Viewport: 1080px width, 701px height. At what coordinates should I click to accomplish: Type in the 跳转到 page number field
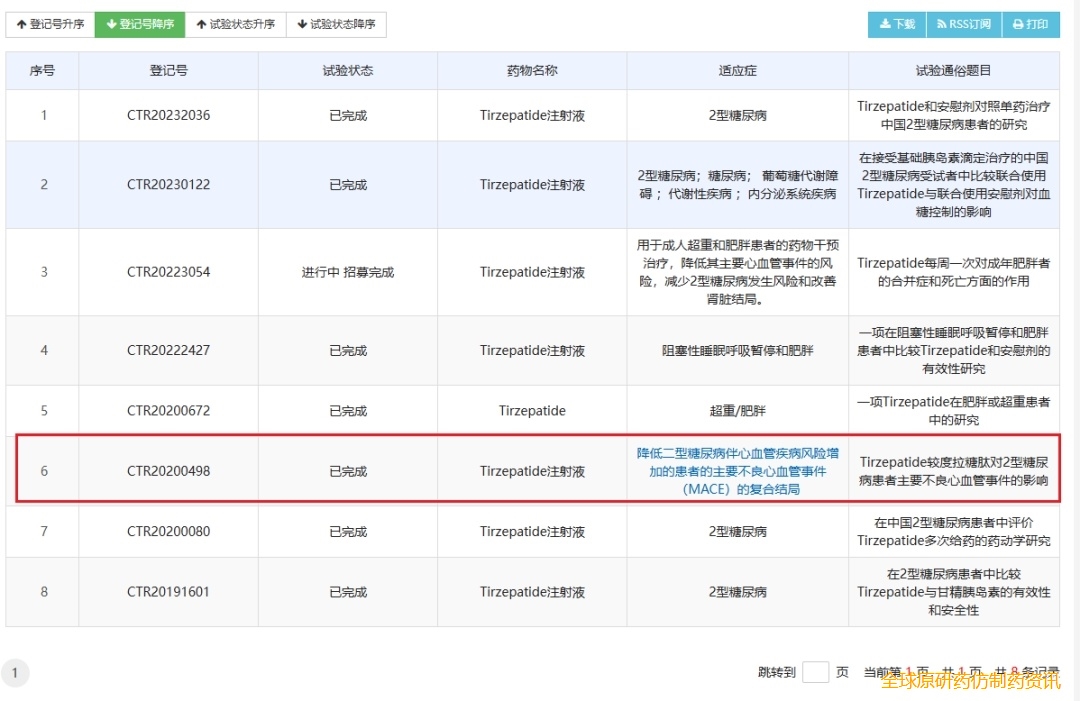pos(815,672)
